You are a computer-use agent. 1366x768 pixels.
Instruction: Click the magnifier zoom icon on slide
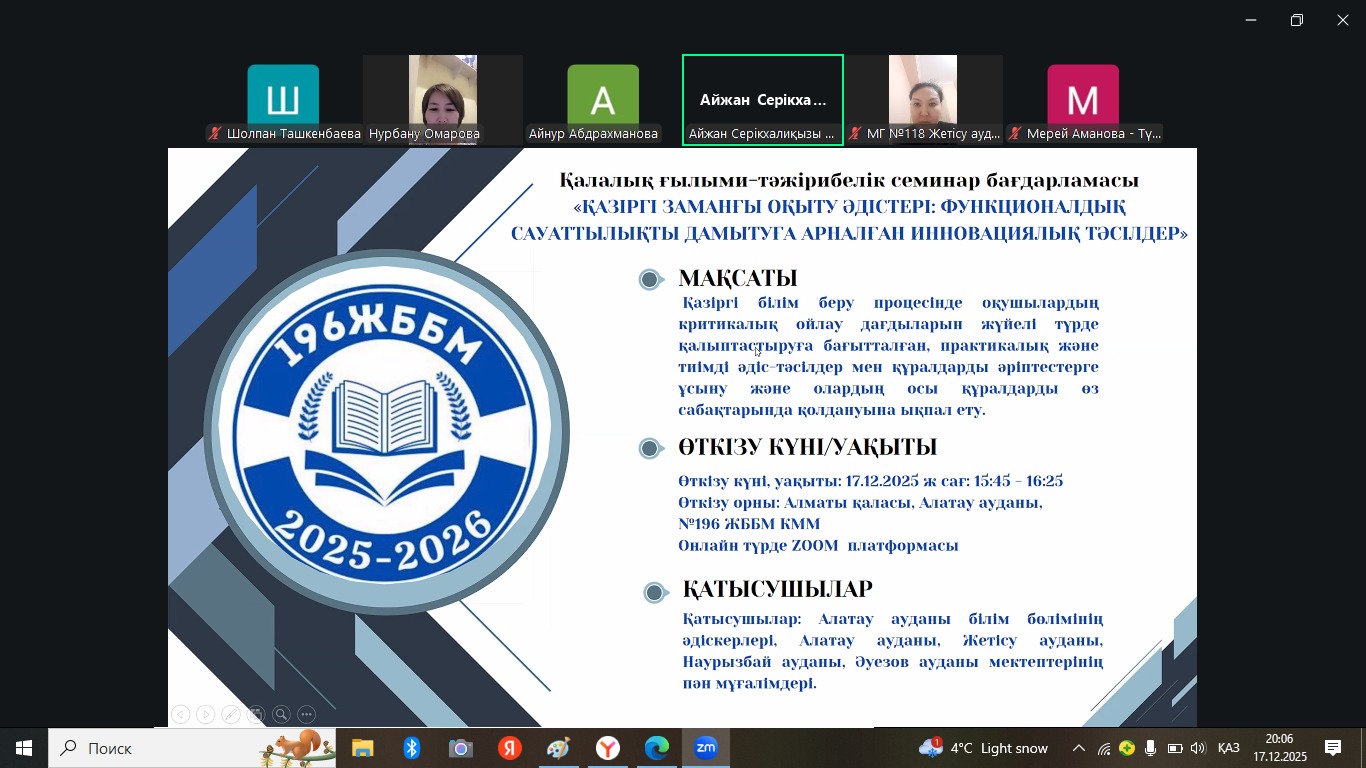282,714
